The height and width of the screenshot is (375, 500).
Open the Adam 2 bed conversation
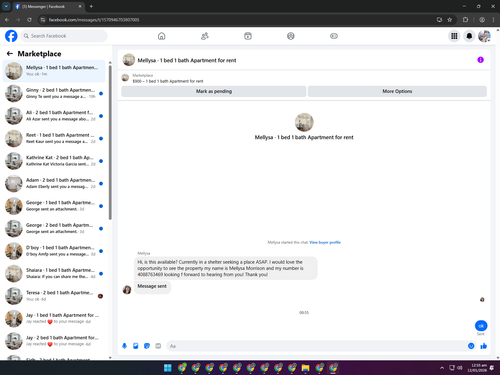pyautogui.click(x=54, y=183)
